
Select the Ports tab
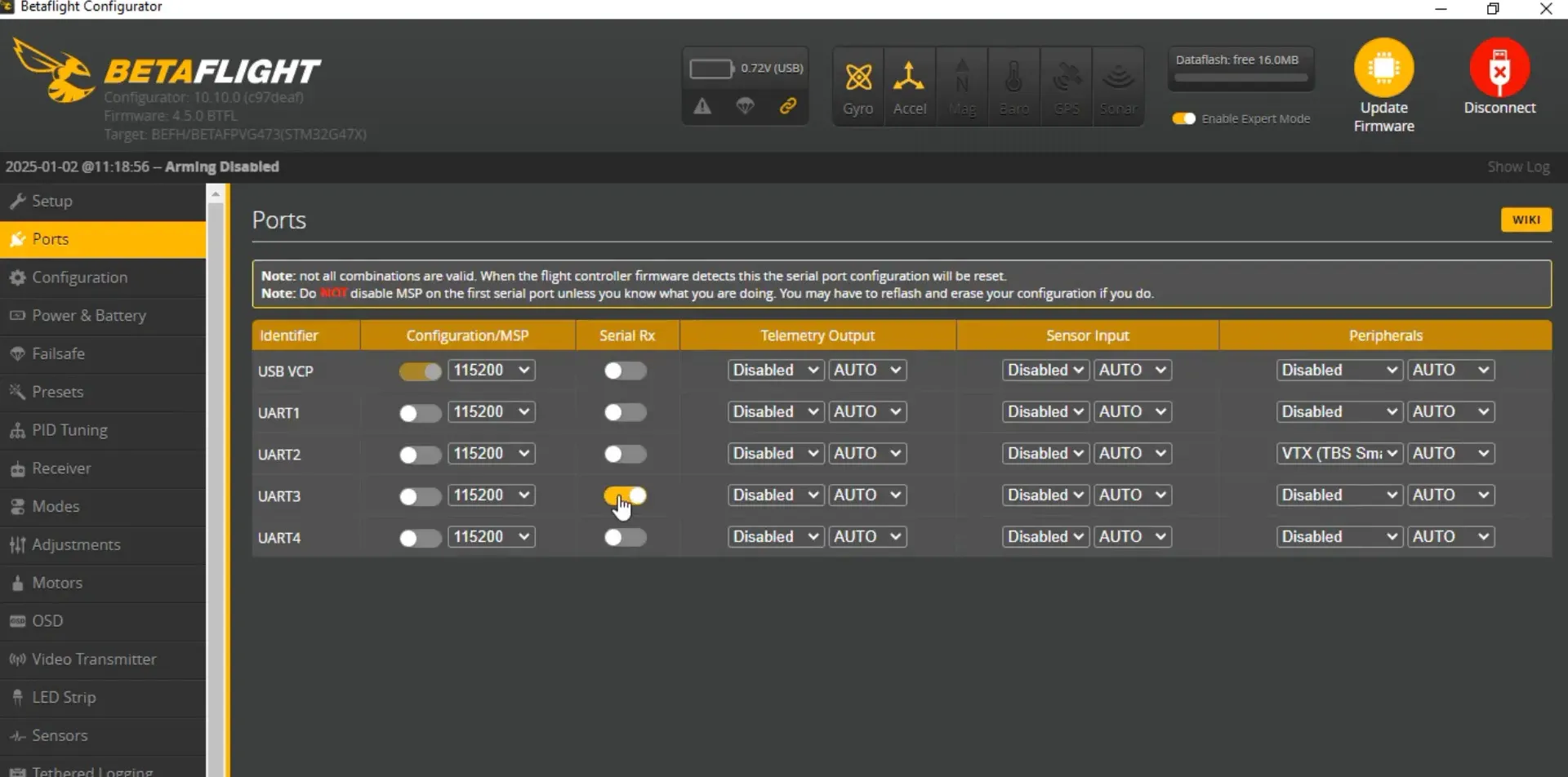pos(103,239)
